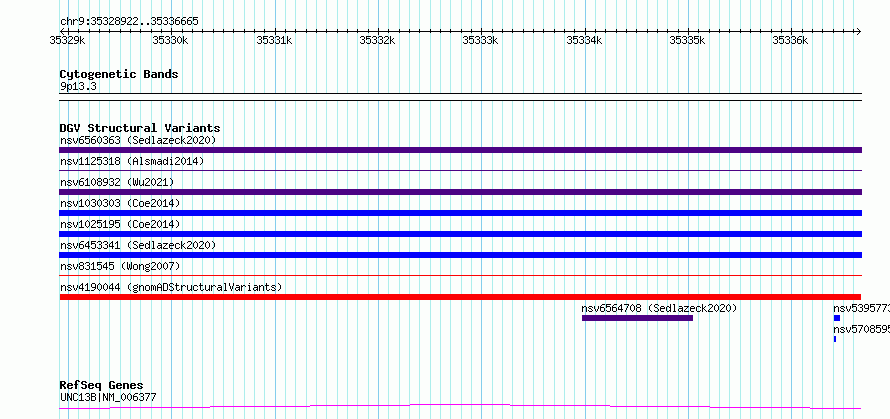Viewport: 890px width, 419px height.
Task: Click the 35333k ruler tick label
Action: coord(481,40)
